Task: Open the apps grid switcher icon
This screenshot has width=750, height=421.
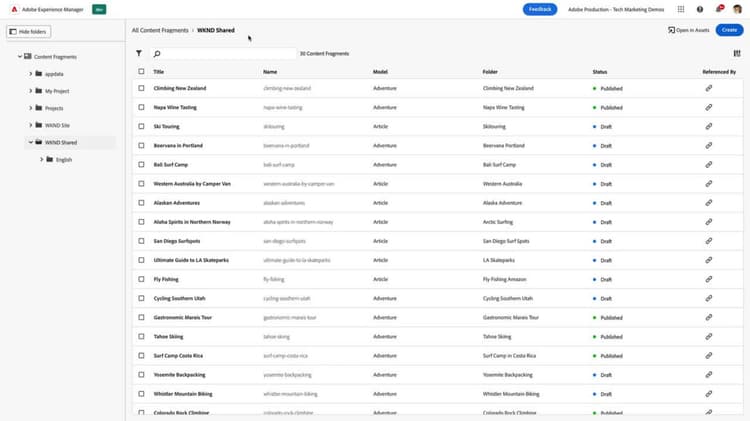Action: pos(681,9)
